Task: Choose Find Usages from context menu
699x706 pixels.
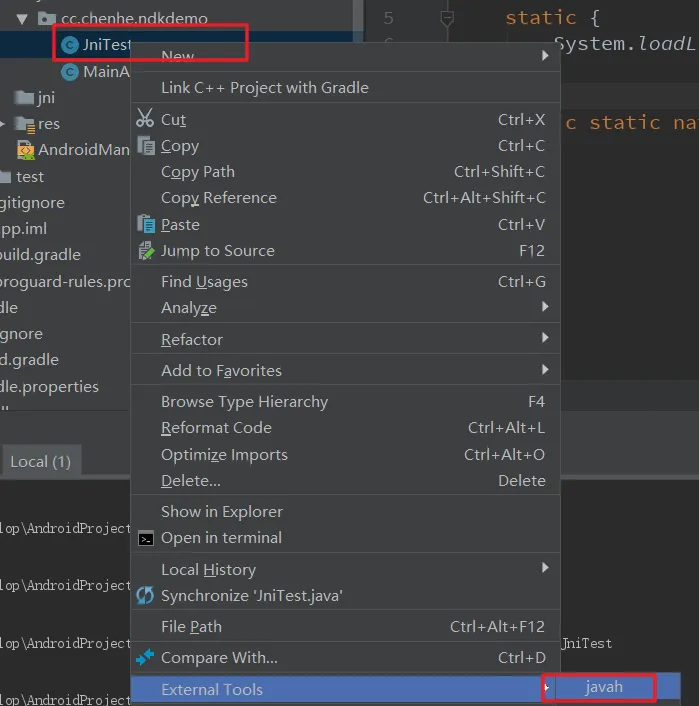Action: click(204, 282)
